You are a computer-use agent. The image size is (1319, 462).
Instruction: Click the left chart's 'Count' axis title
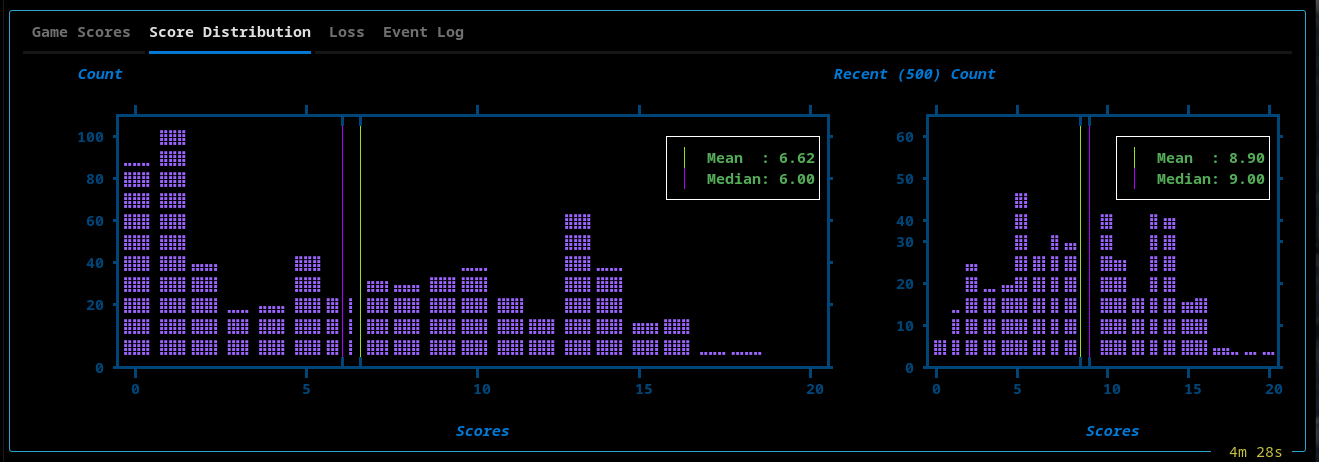[100, 74]
